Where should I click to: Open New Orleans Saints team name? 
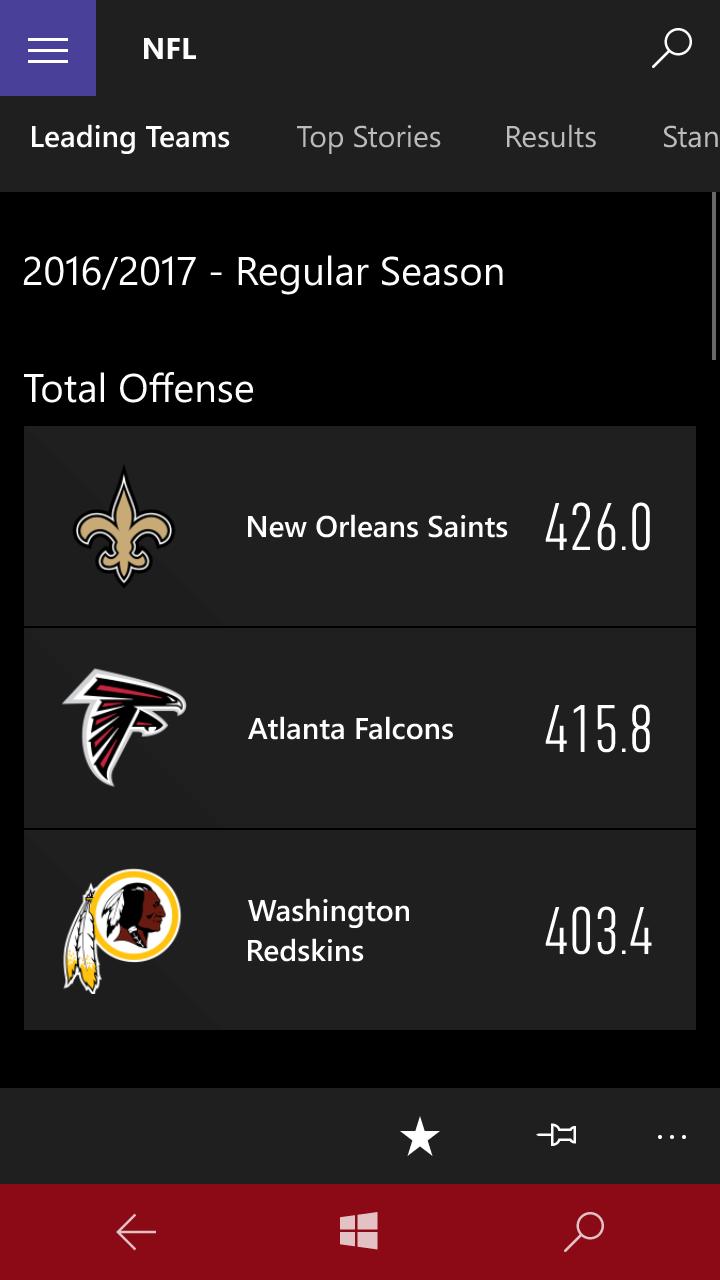(x=377, y=527)
